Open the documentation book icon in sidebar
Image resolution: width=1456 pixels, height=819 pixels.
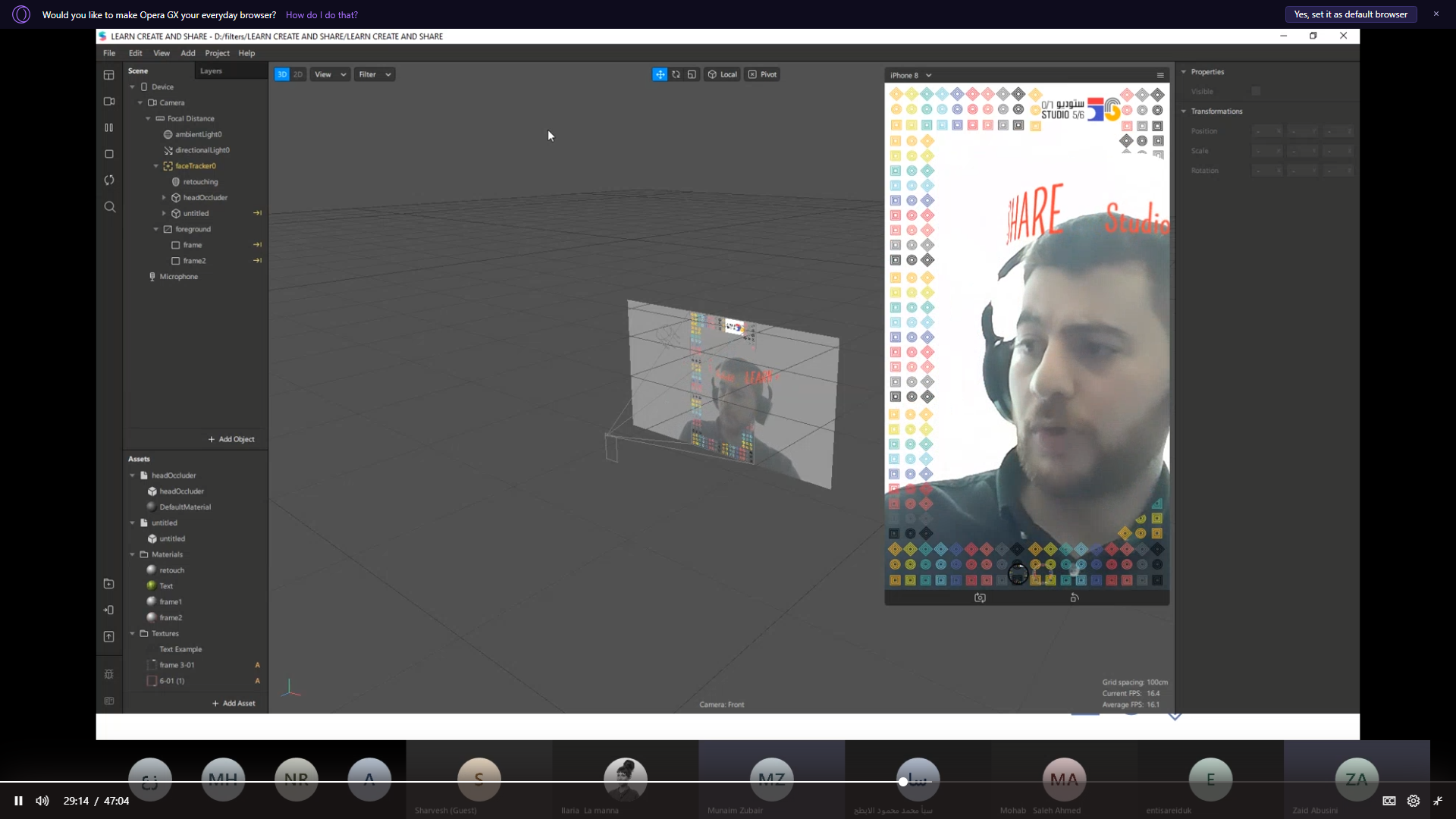tap(109, 701)
